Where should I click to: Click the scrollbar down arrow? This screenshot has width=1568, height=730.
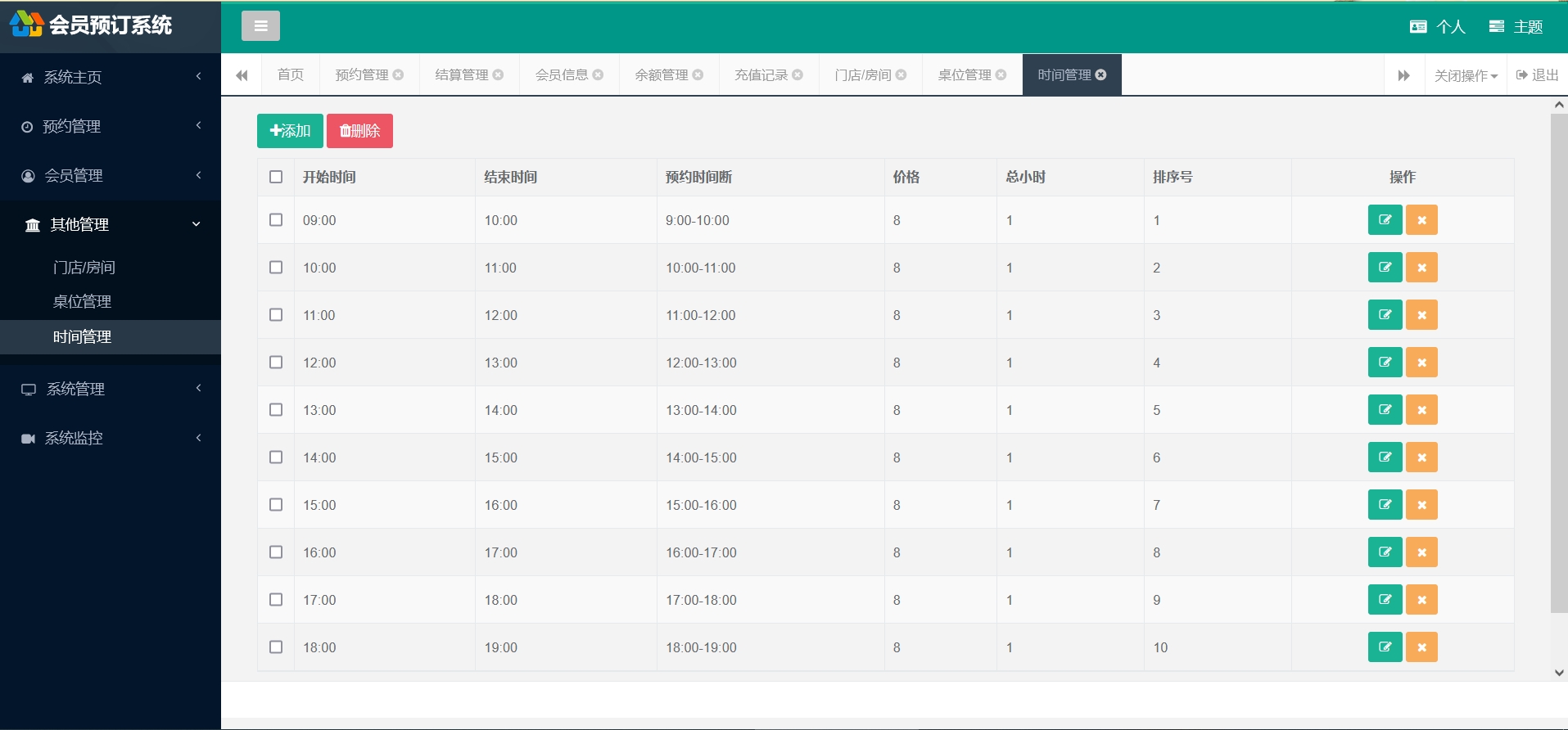(x=1559, y=673)
